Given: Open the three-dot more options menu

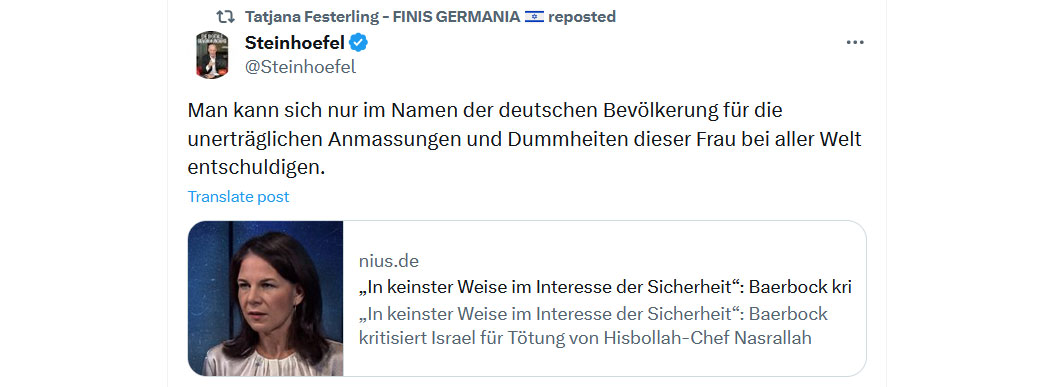Looking at the screenshot, I should point(855,42).
